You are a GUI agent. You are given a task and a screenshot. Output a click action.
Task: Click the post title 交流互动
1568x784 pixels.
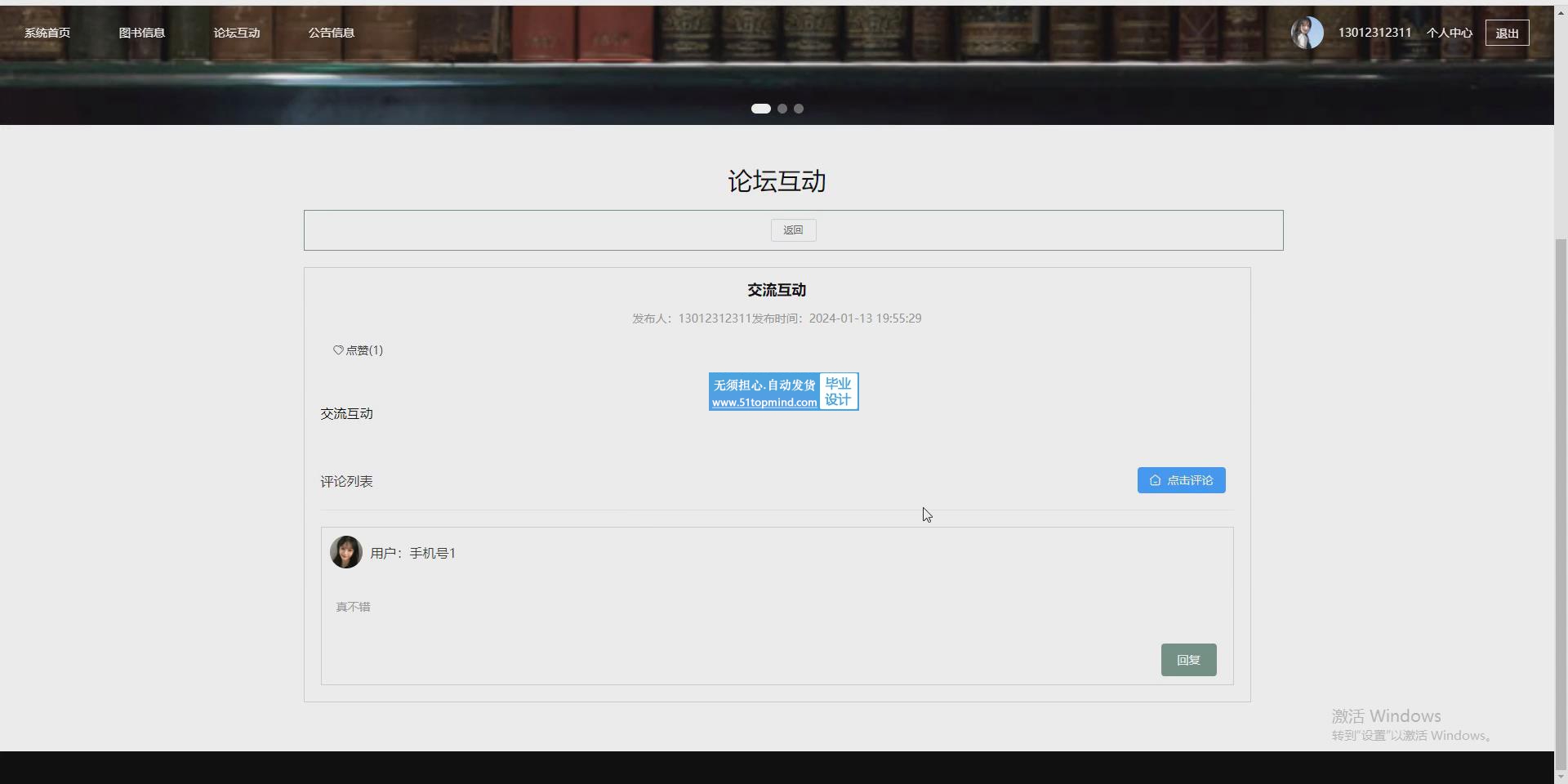(777, 290)
